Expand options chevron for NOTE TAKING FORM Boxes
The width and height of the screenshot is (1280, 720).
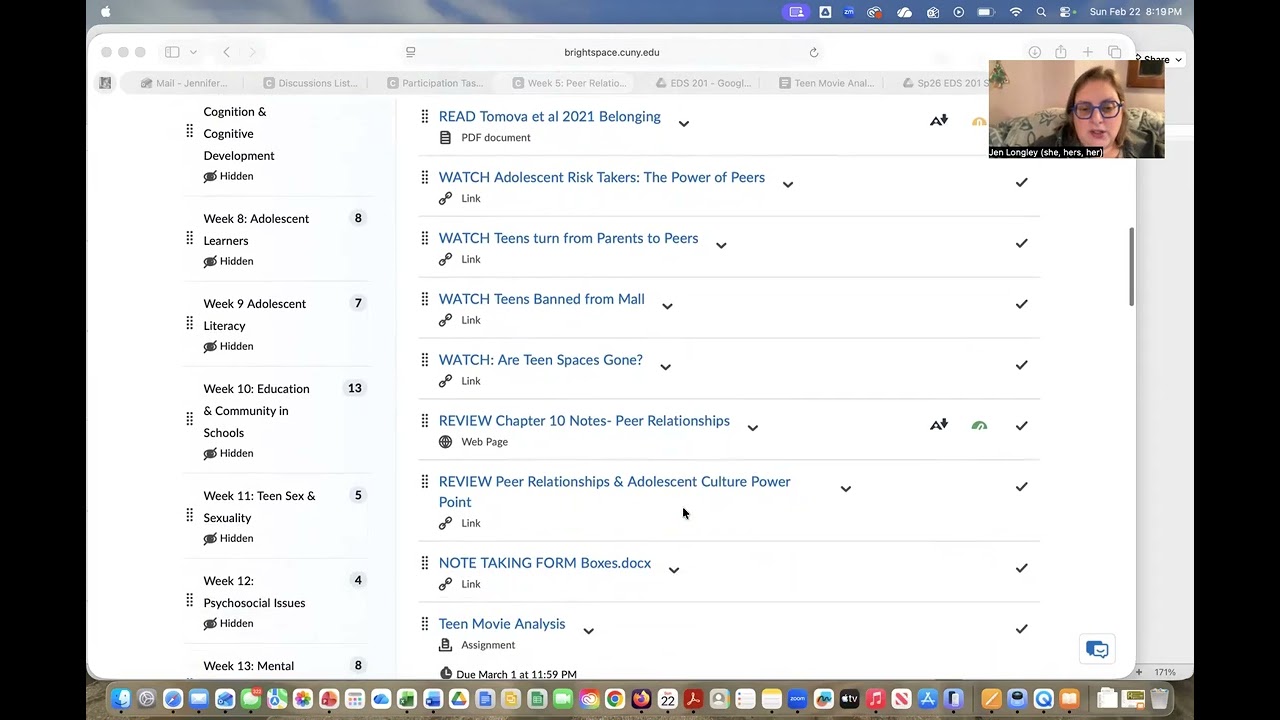pos(674,571)
